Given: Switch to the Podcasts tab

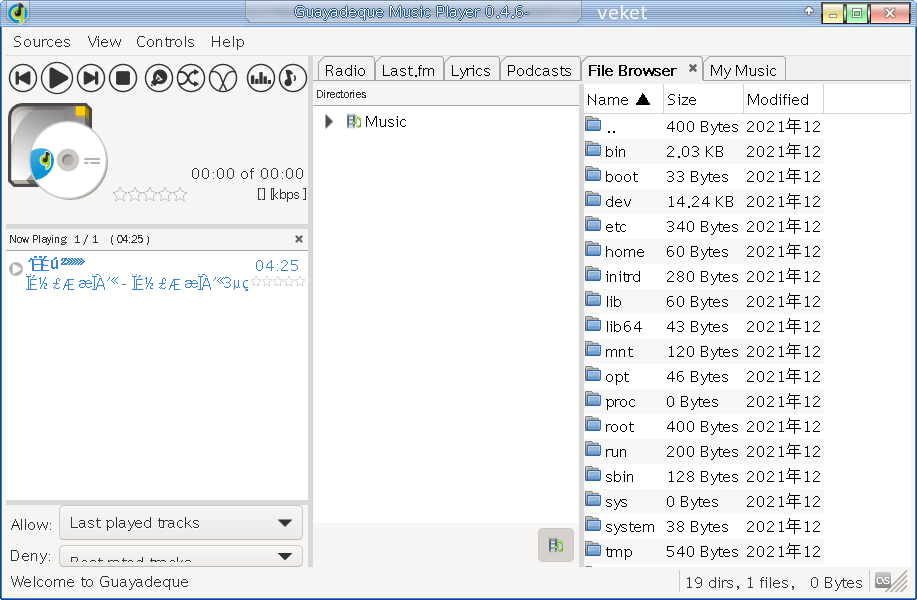Looking at the screenshot, I should click(x=539, y=70).
